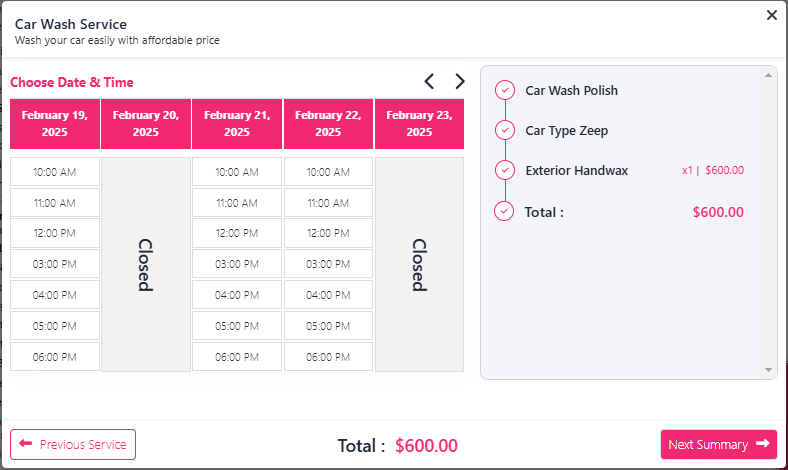The width and height of the screenshot is (788, 470).
Task: Click the Closed block under February 23
Action: [x=419, y=264]
